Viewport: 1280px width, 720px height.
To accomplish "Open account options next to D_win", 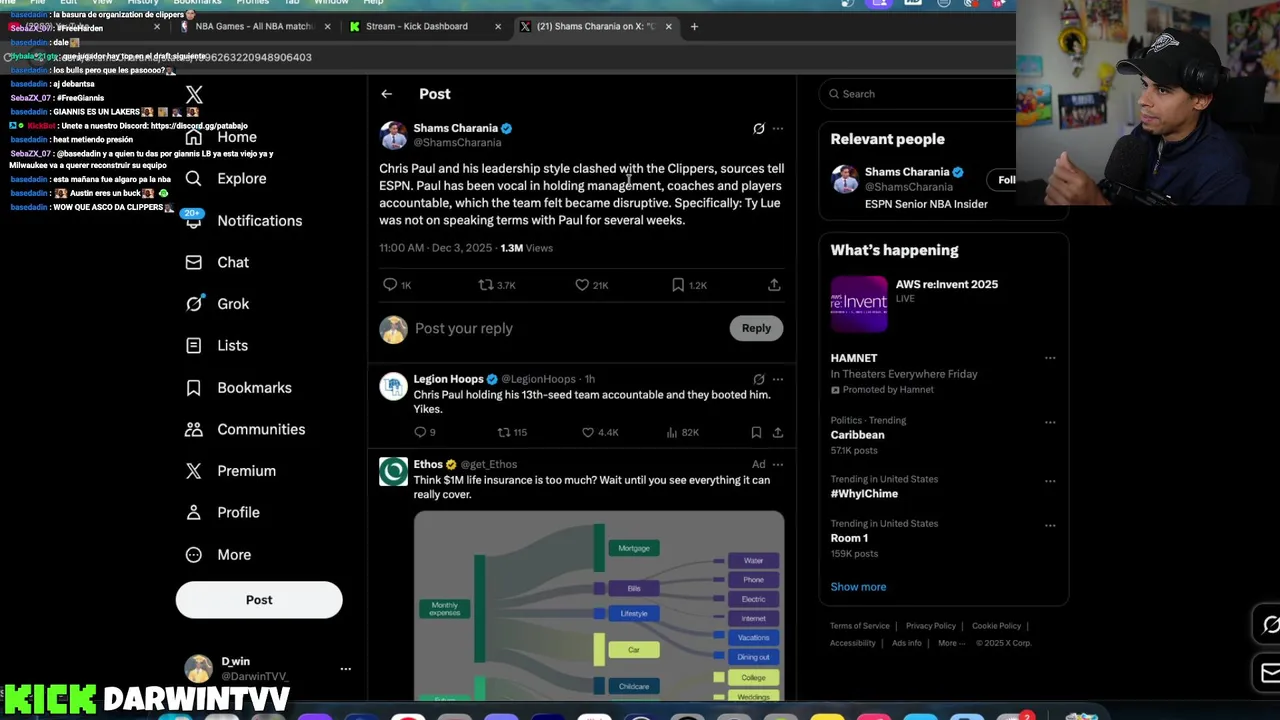I will point(345,669).
